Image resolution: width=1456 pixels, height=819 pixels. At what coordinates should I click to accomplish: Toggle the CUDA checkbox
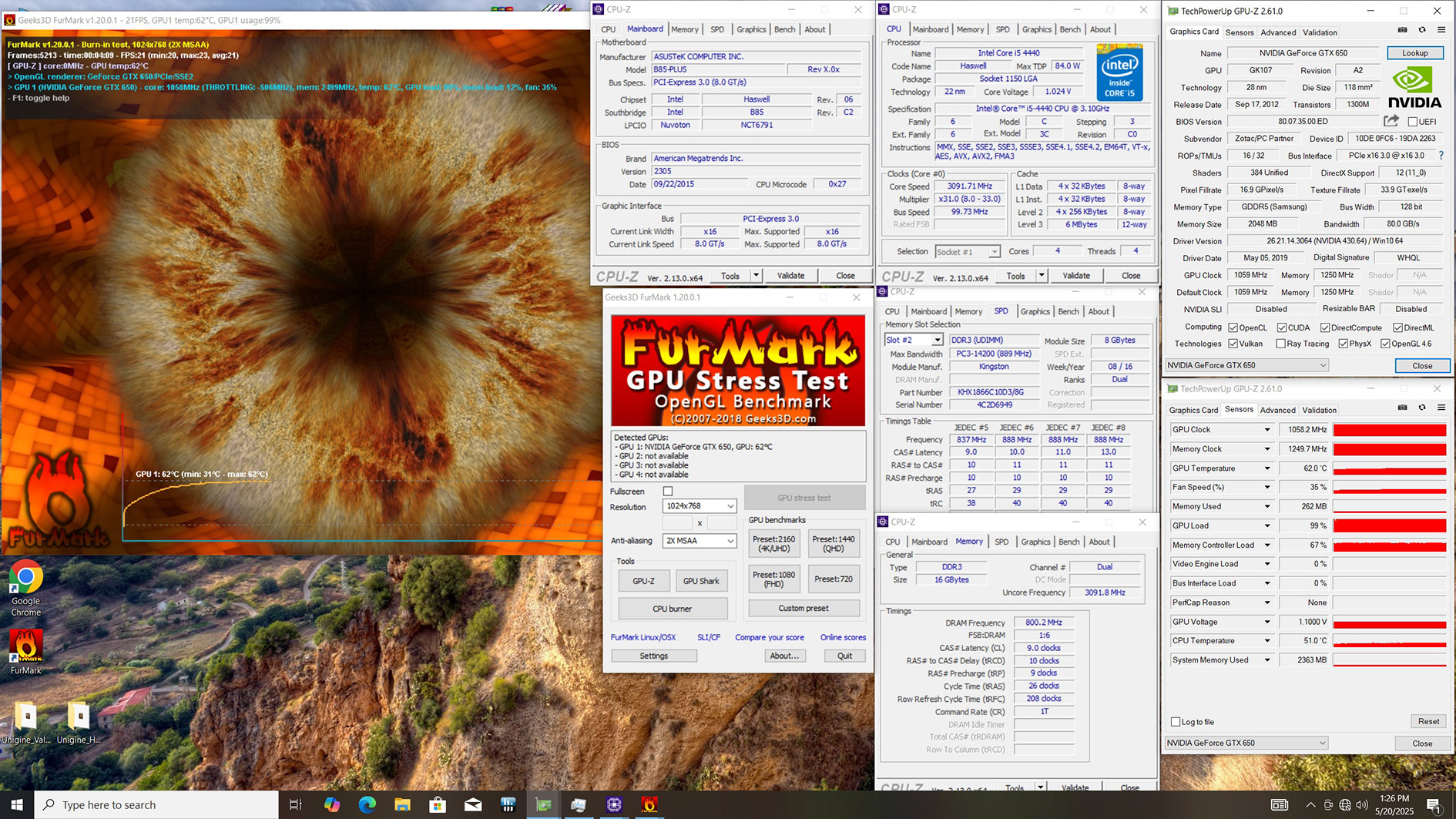pos(1282,327)
